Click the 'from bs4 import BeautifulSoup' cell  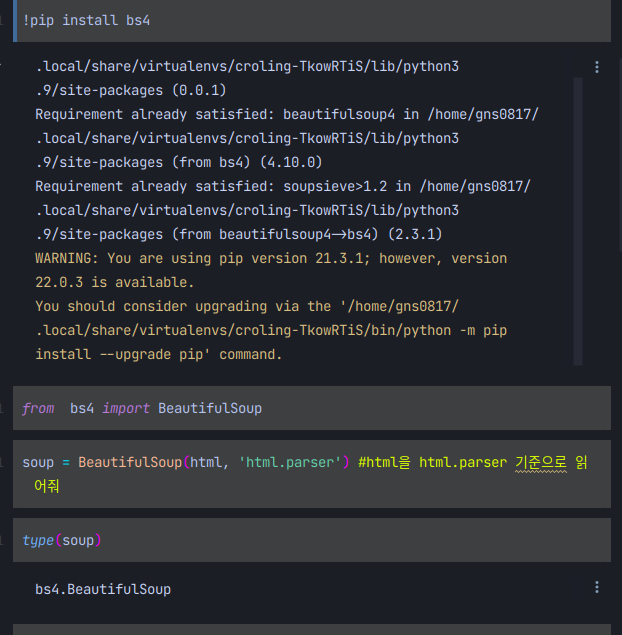pos(312,408)
